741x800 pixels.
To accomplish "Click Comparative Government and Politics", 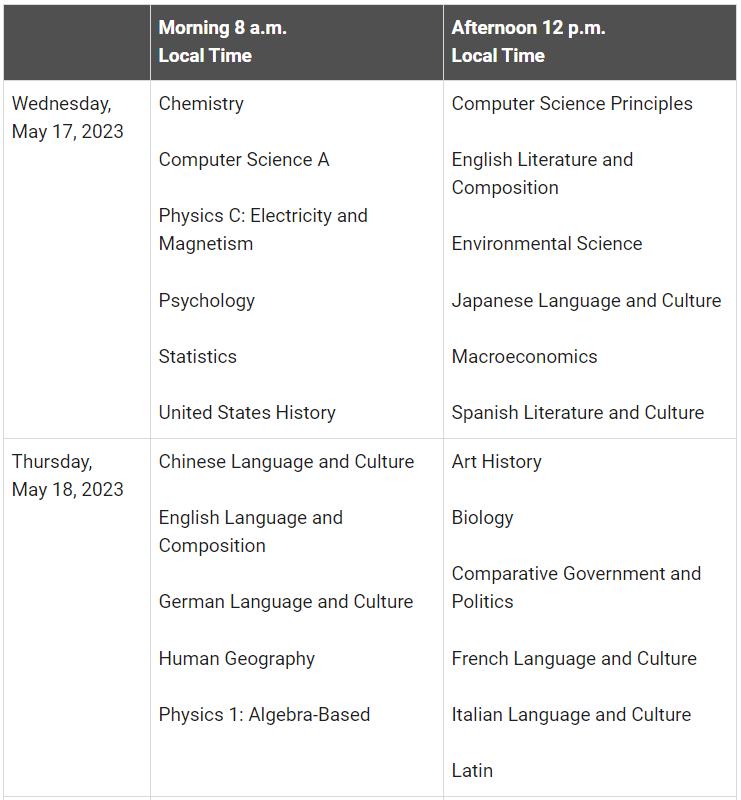I will pyautogui.click(x=575, y=588).
